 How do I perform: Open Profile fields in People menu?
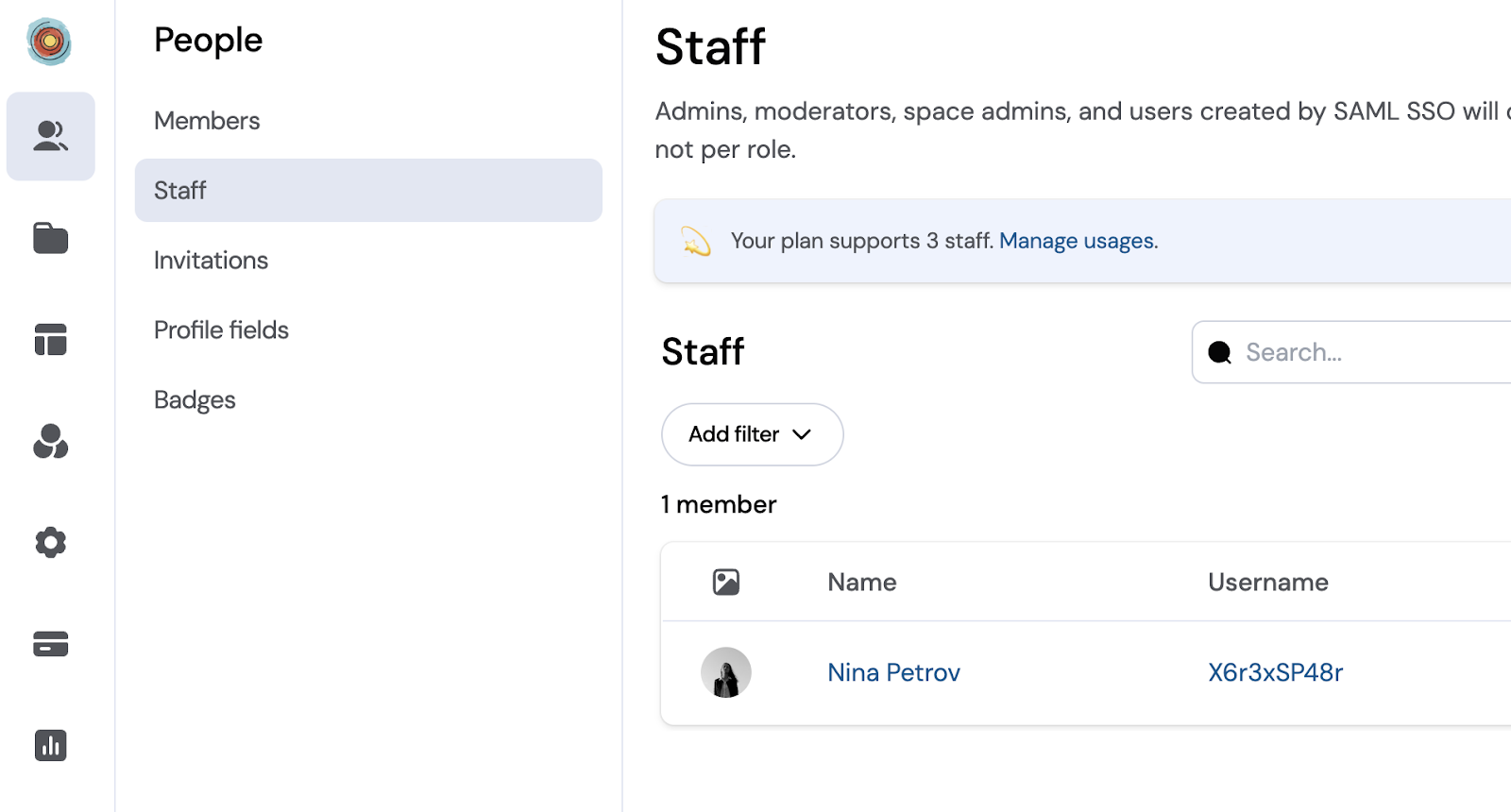(x=221, y=330)
